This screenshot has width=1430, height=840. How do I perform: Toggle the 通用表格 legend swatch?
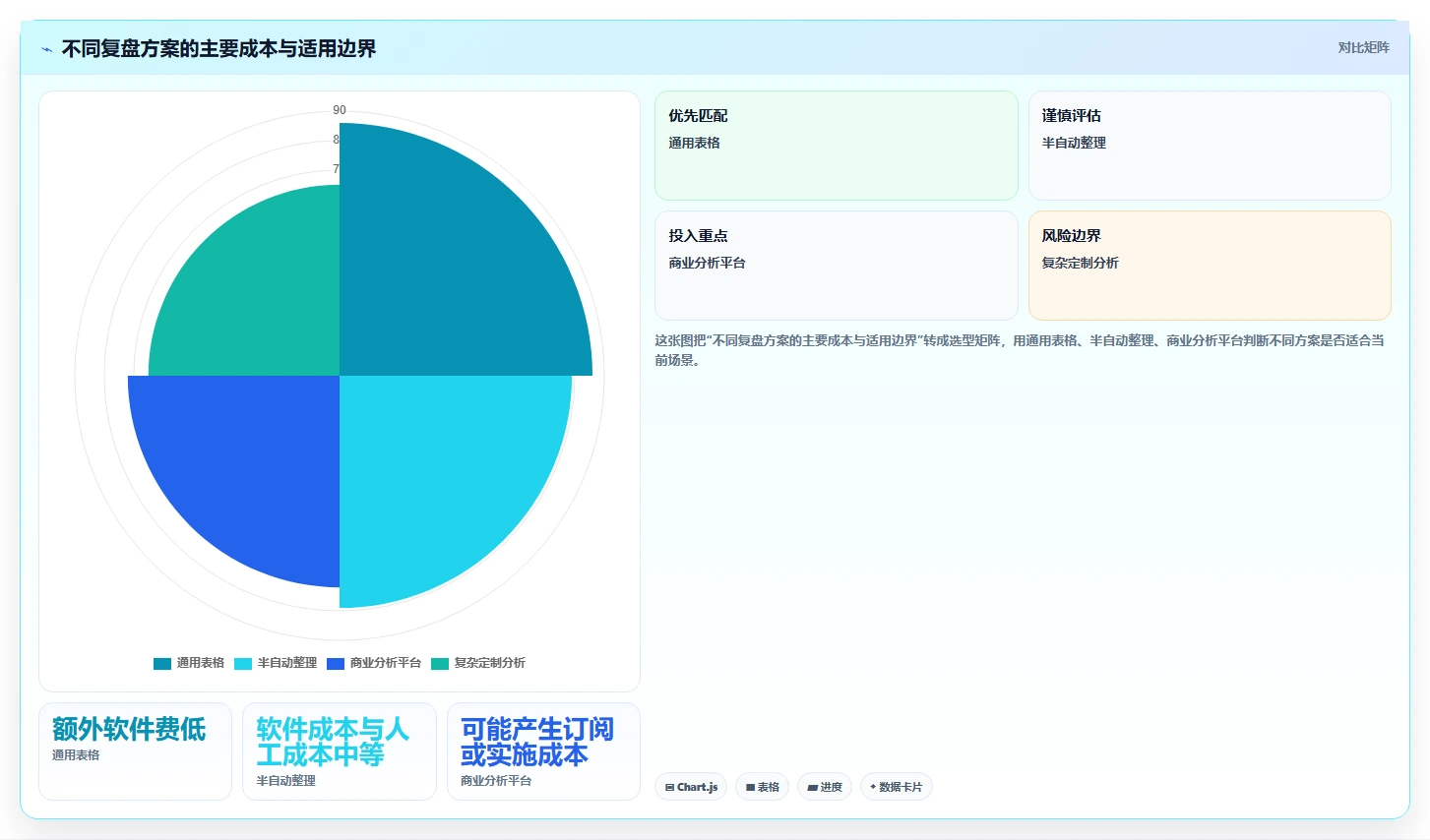[162, 663]
